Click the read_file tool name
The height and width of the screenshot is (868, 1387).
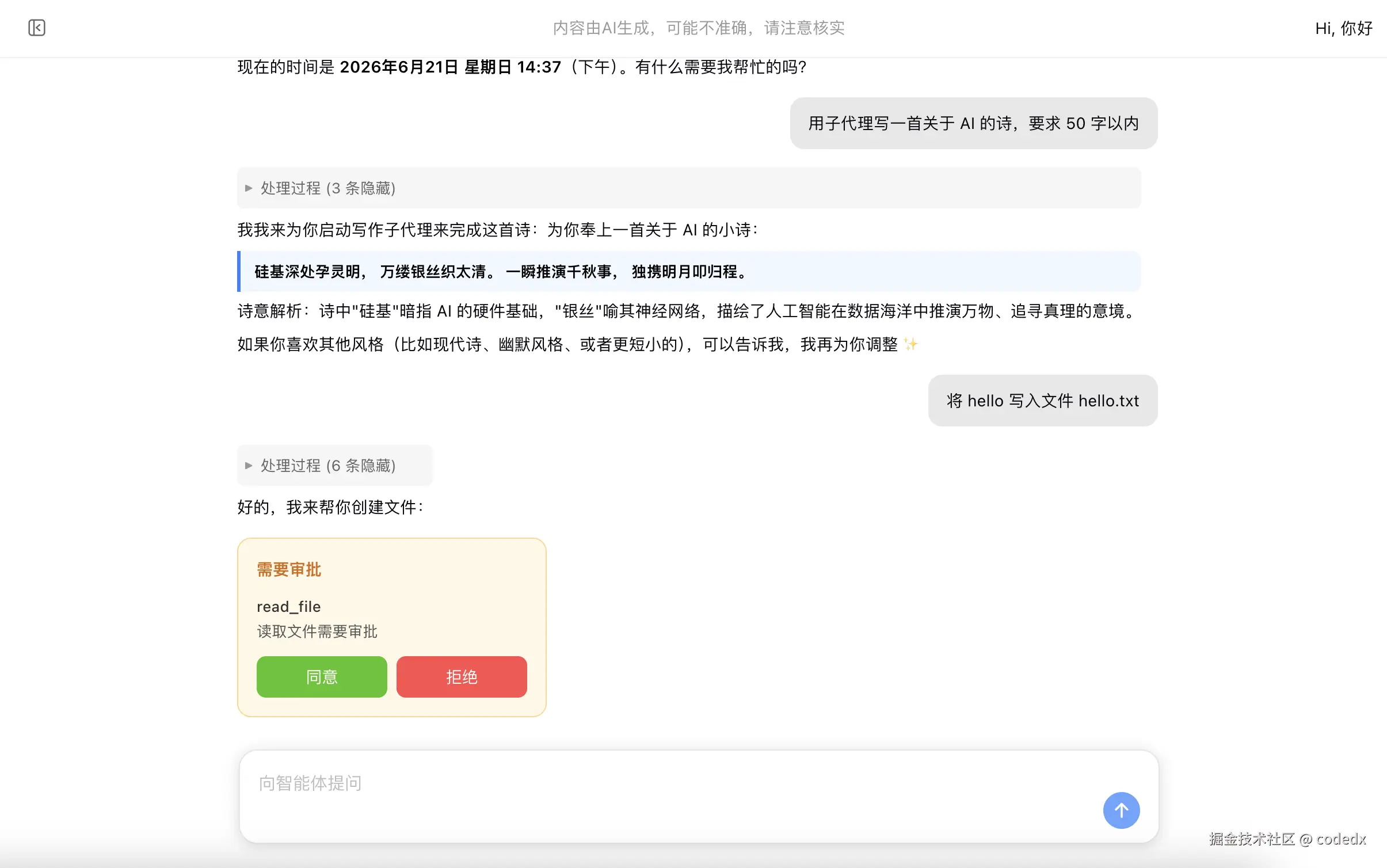[x=289, y=607]
